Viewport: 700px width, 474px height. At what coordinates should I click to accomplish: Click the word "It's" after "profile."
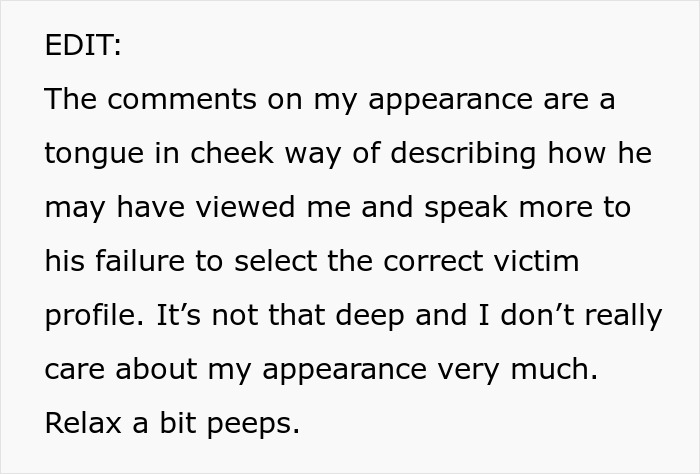[179, 315]
